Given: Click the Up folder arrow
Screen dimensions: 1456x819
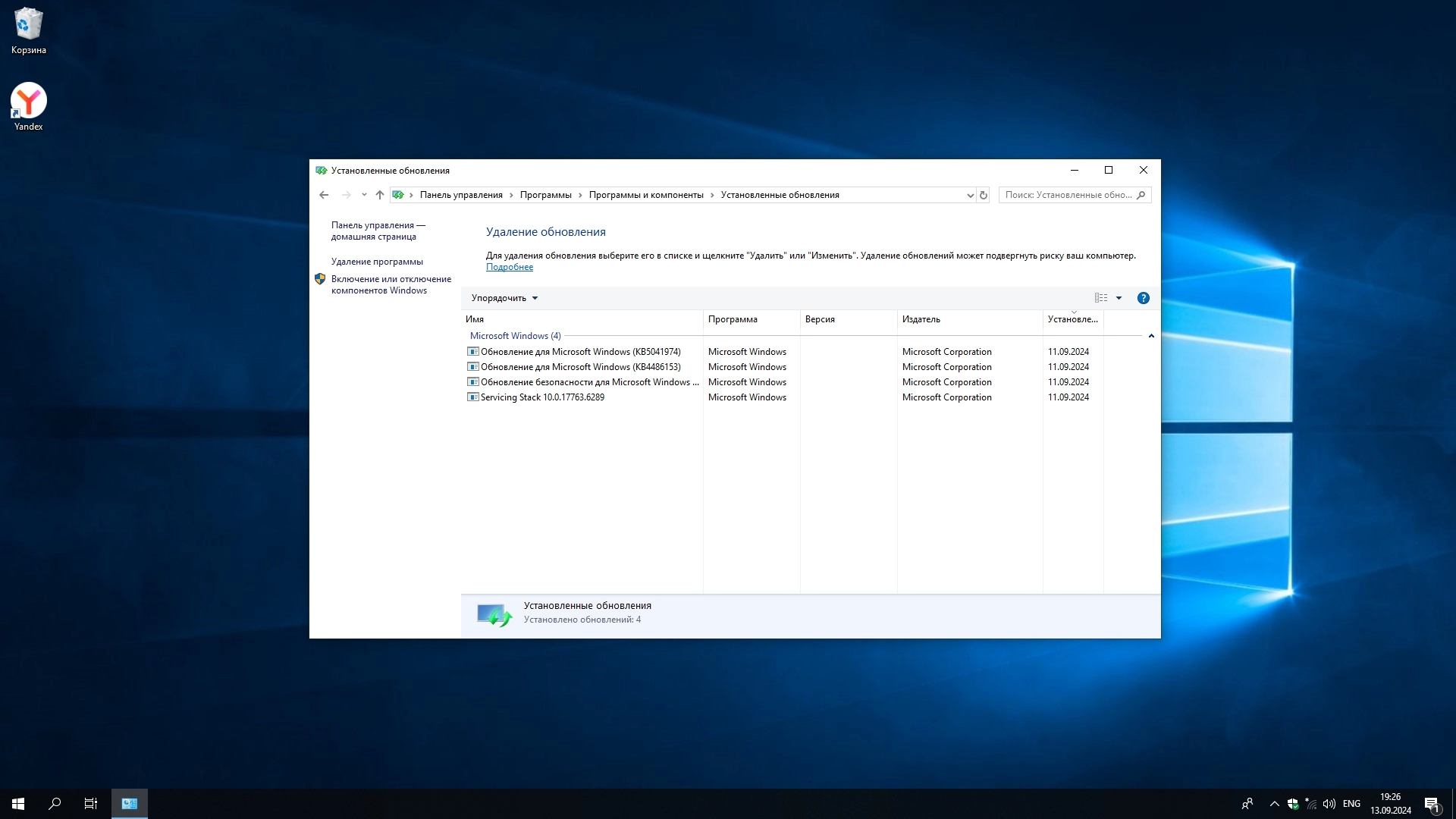Looking at the screenshot, I should point(380,195).
